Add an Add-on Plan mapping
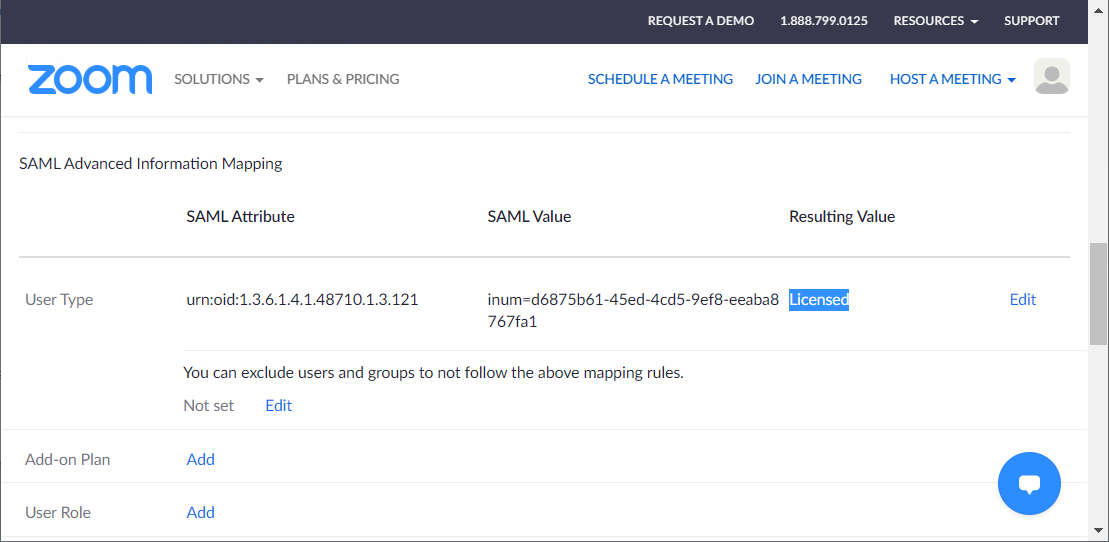The height and width of the screenshot is (542, 1109). (201, 459)
